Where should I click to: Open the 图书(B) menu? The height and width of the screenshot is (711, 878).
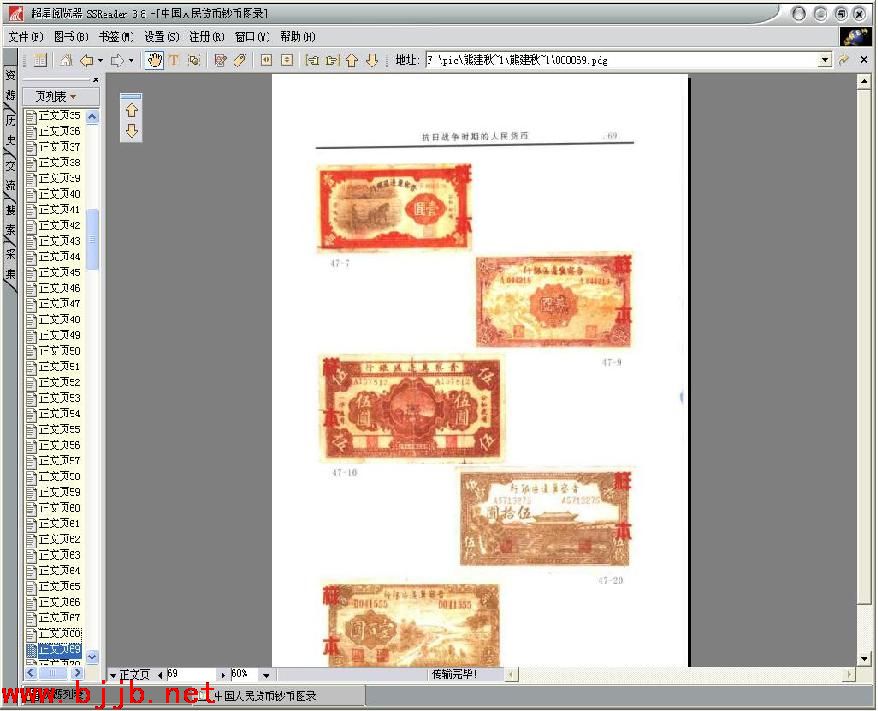71,37
